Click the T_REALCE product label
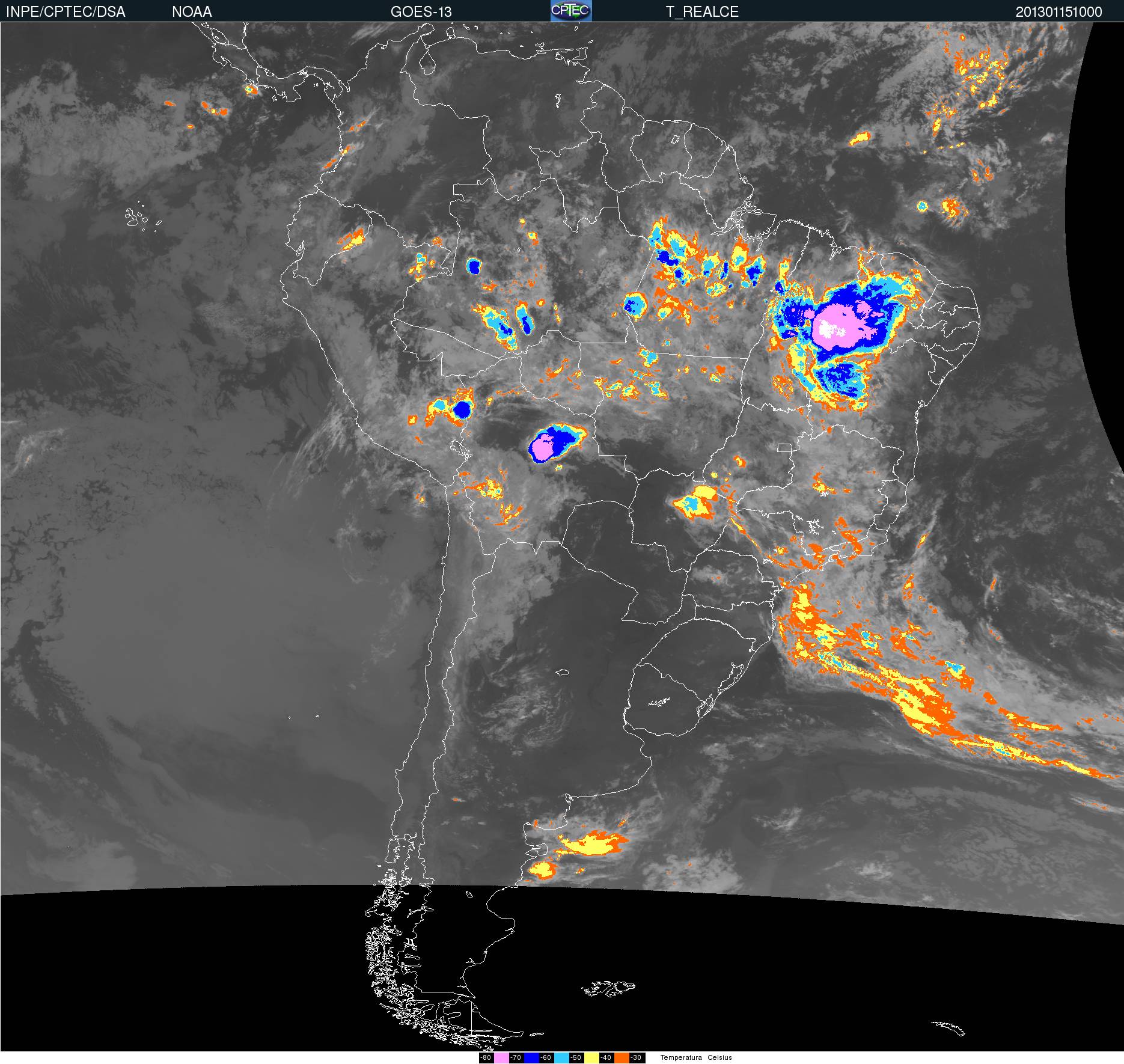Image resolution: width=1124 pixels, height=1064 pixels. click(x=702, y=12)
